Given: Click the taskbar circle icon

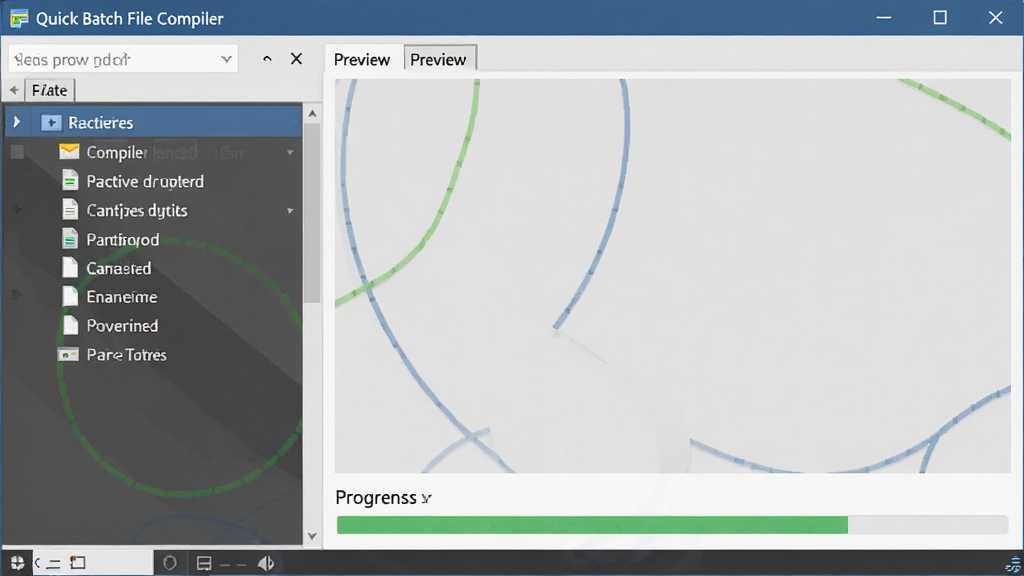Looking at the screenshot, I should click(x=170, y=563).
